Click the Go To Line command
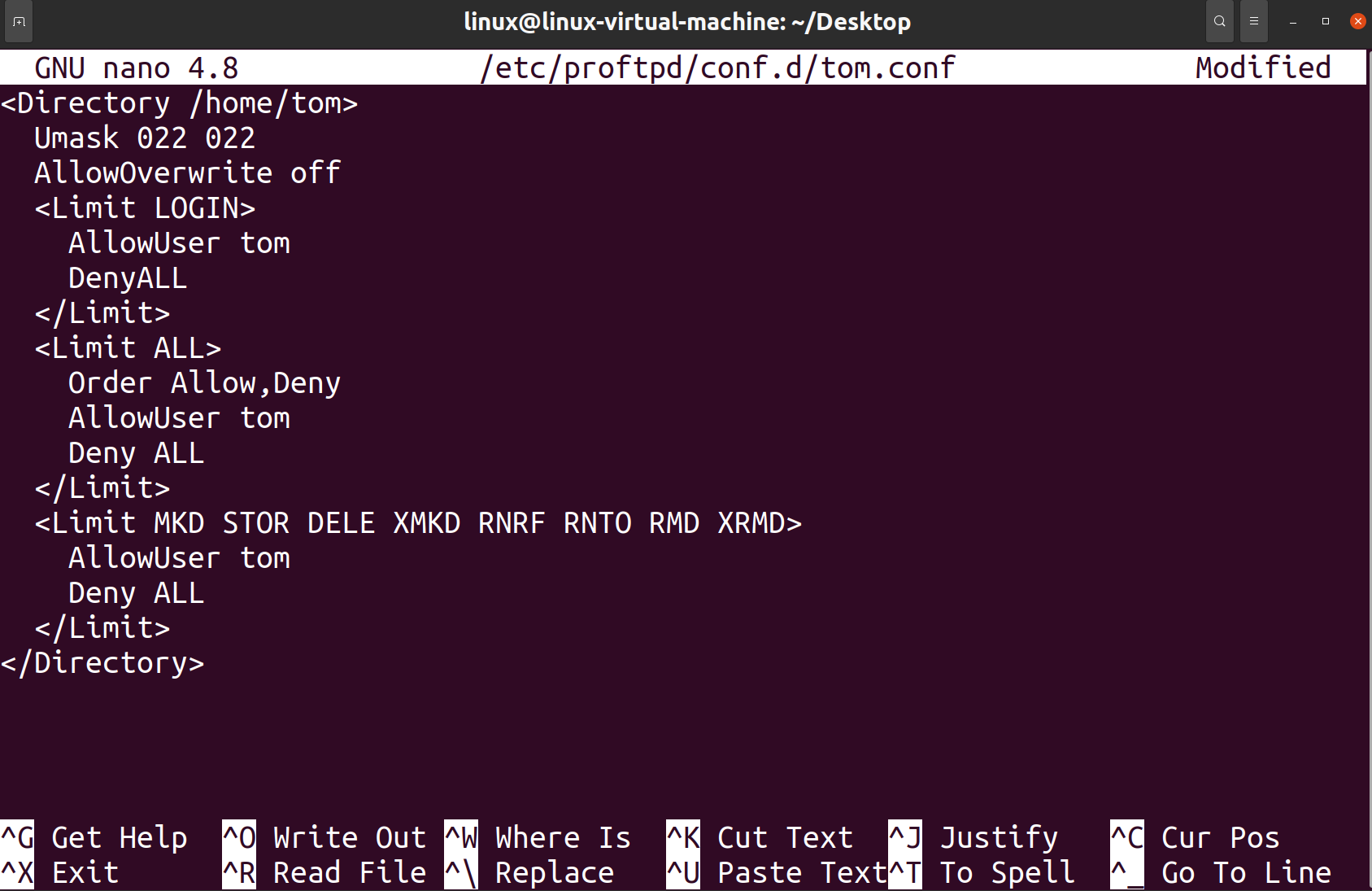The image size is (1372, 891). click(1243, 871)
